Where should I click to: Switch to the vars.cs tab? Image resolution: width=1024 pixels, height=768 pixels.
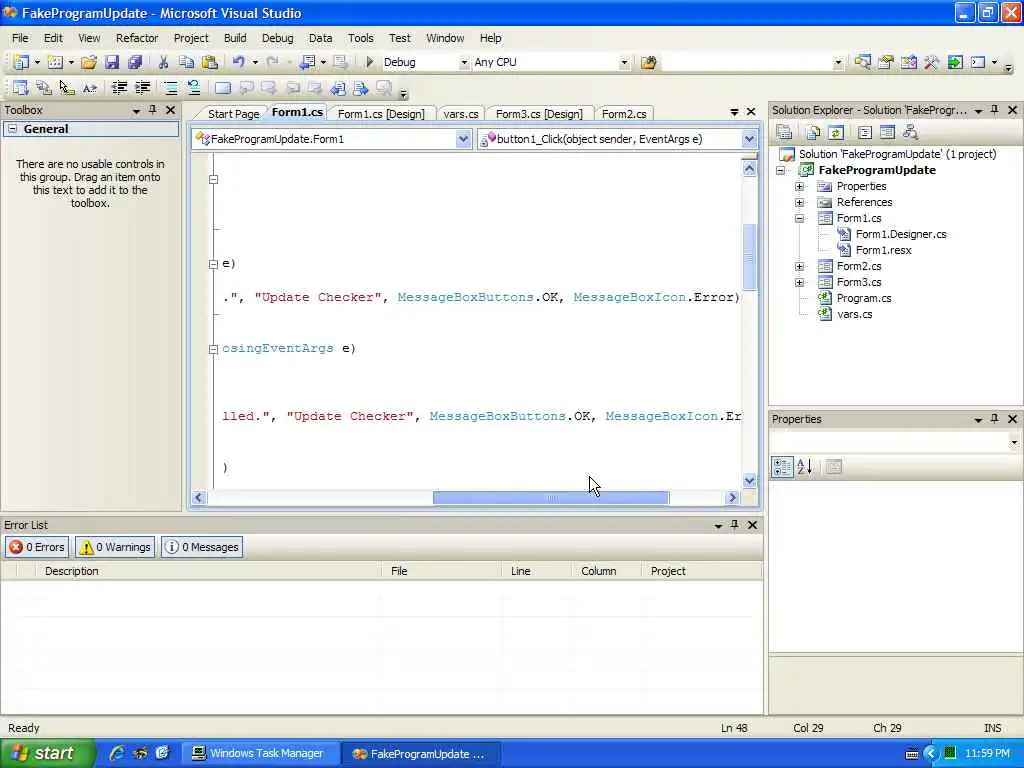tap(460, 114)
